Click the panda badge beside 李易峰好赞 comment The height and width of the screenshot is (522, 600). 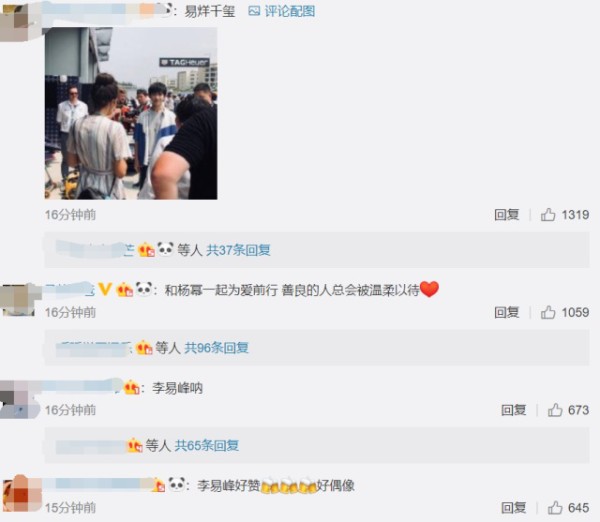177,484
